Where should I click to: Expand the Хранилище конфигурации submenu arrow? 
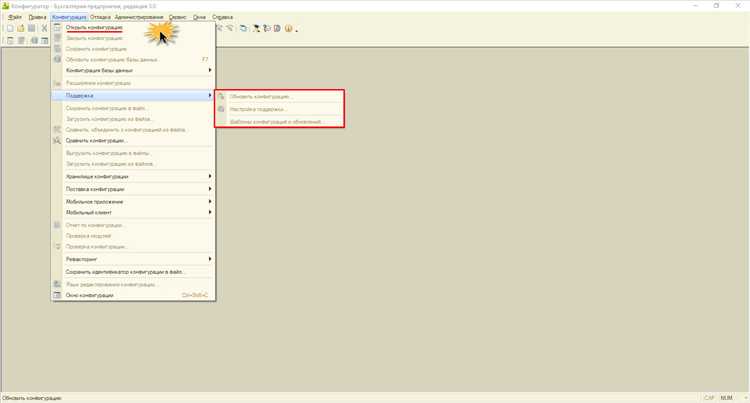coord(210,176)
